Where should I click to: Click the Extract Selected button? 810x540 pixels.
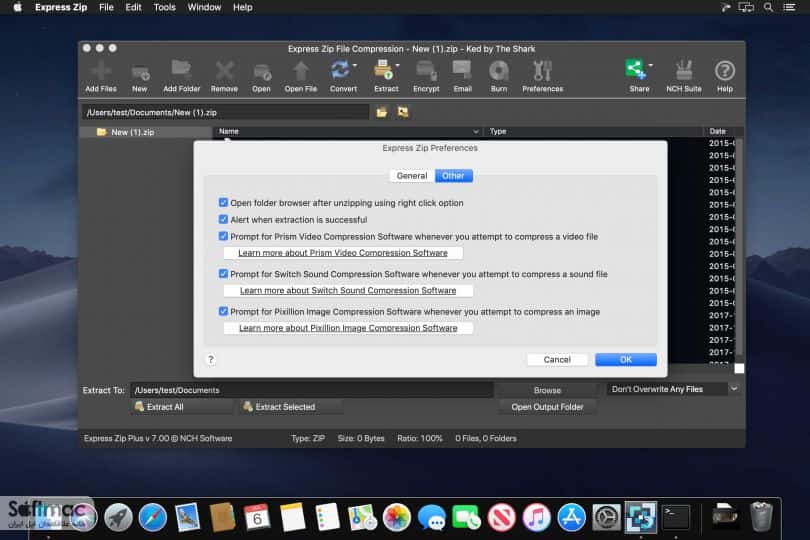tap(291, 407)
